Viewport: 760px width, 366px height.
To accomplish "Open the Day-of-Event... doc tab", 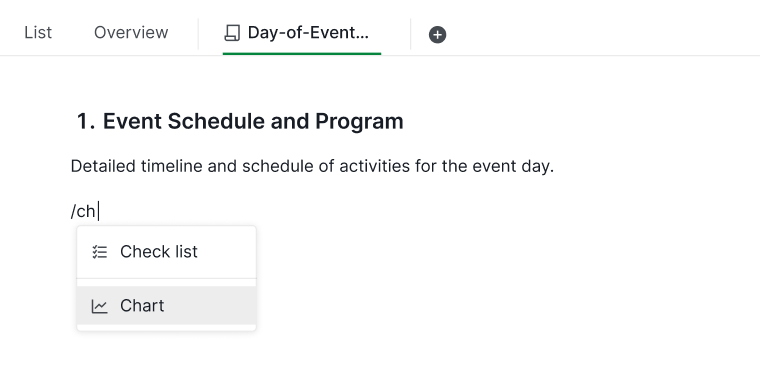I will tap(301, 33).
